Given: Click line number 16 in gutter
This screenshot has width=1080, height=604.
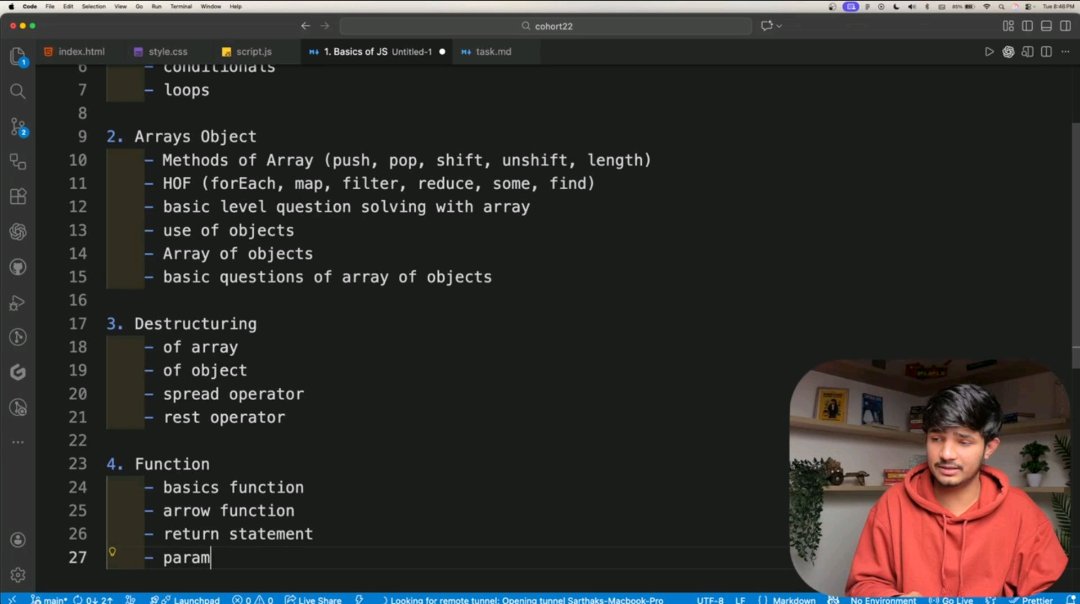Looking at the screenshot, I should 78,300.
